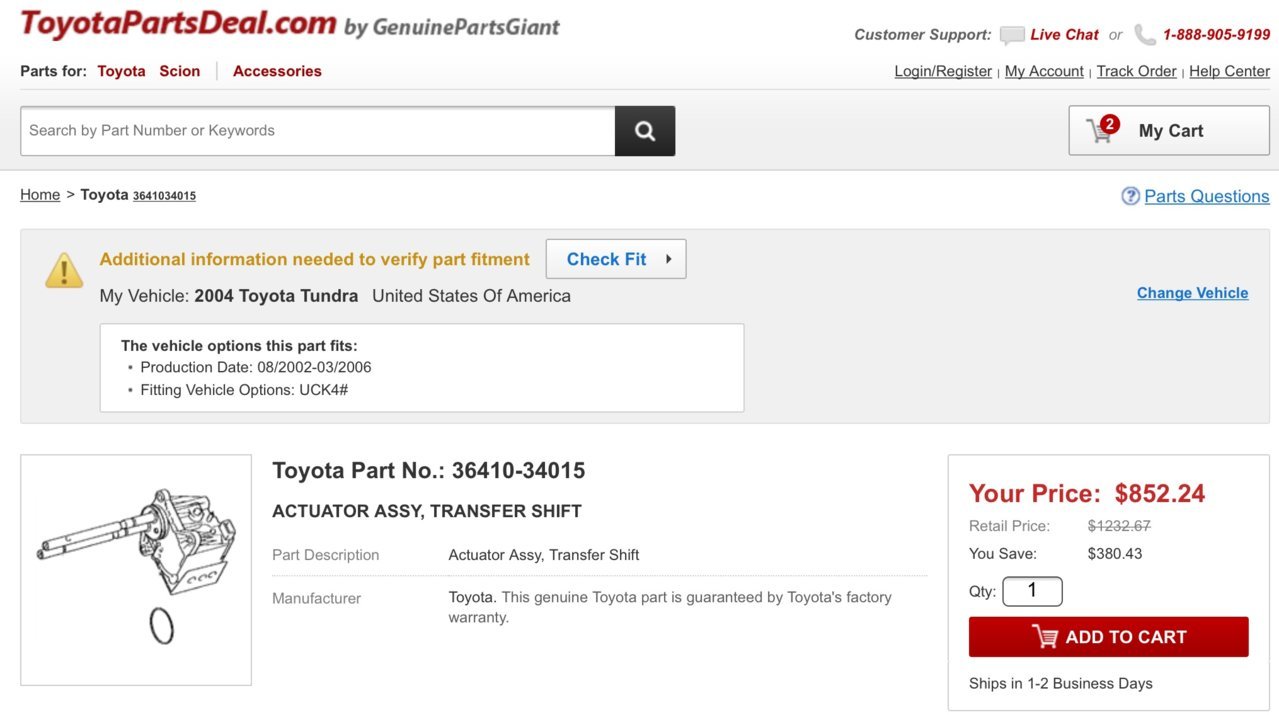Click the Manufacturer warranty description text

670,607
